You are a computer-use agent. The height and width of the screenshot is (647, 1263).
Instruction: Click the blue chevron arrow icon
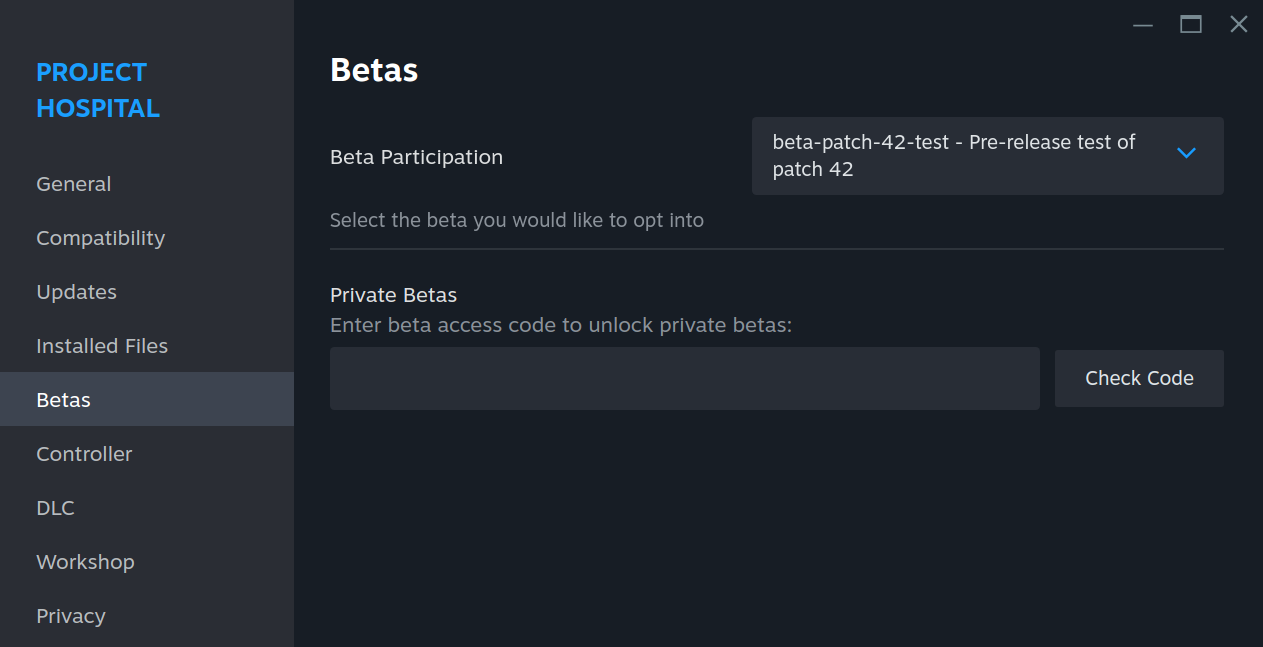point(1186,154)
